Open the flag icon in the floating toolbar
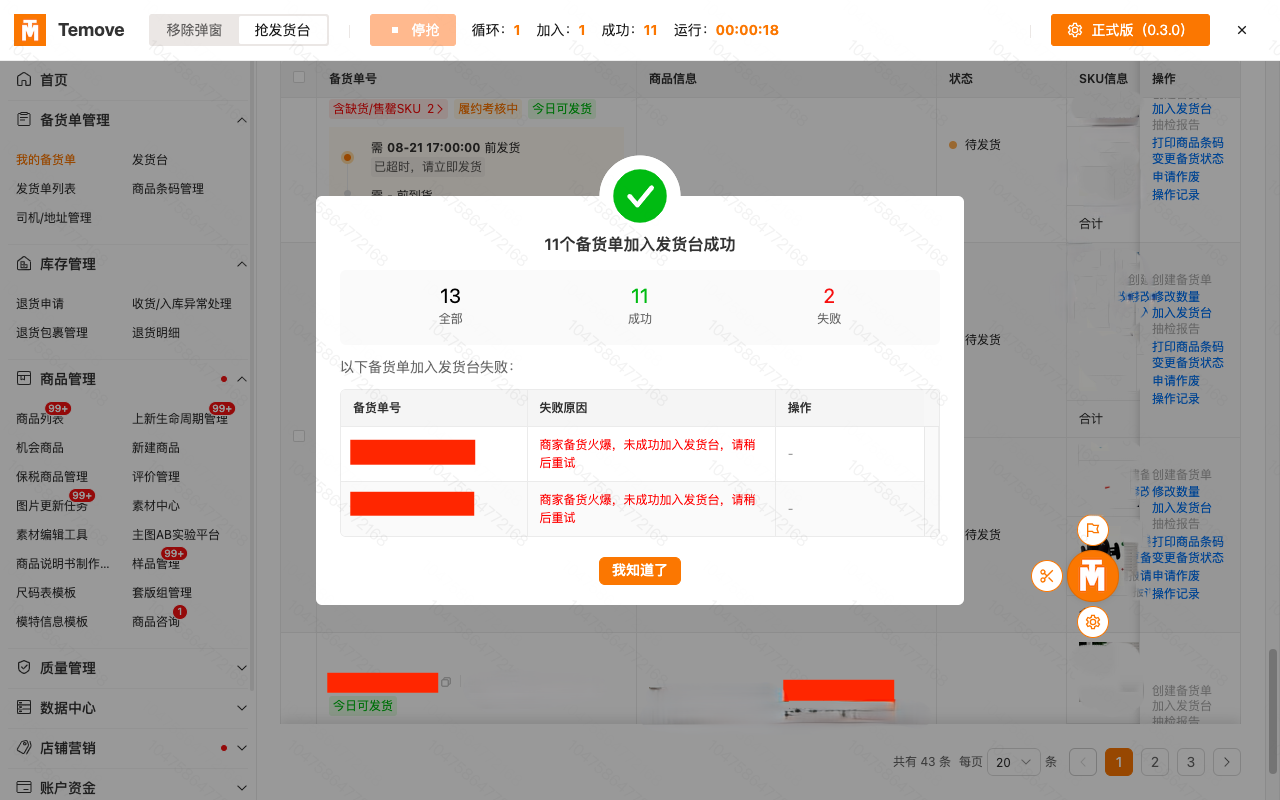The image size is (1280, 800). [x=1093, y=530]
